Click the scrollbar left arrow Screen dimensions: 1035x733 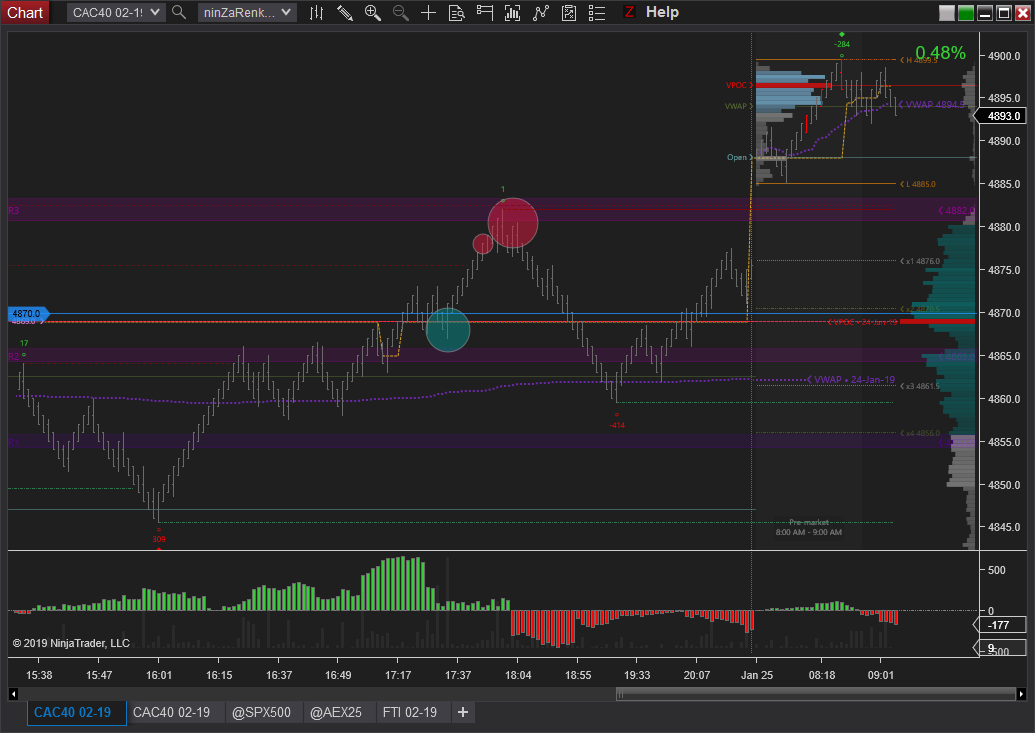pos(13,694)
